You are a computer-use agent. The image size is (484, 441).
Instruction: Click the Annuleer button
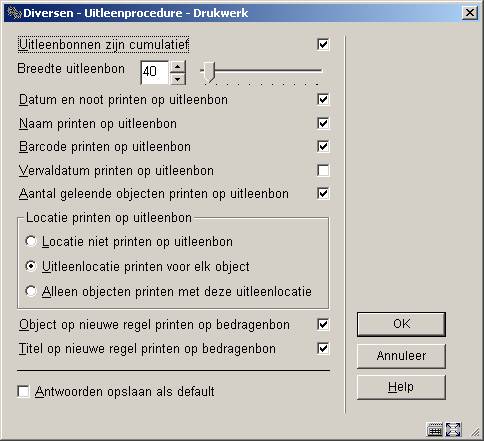[401, 356]
